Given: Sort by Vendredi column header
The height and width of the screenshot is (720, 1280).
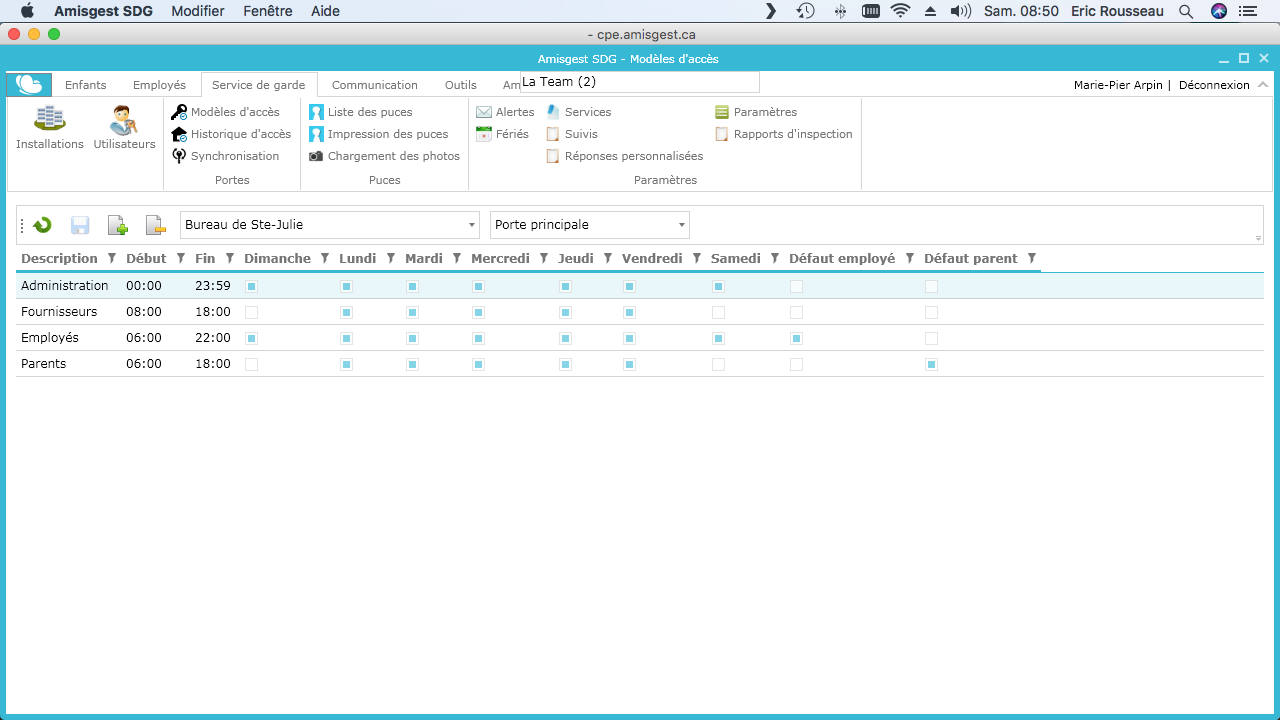Looking at the screenshot, I should 652,259.
